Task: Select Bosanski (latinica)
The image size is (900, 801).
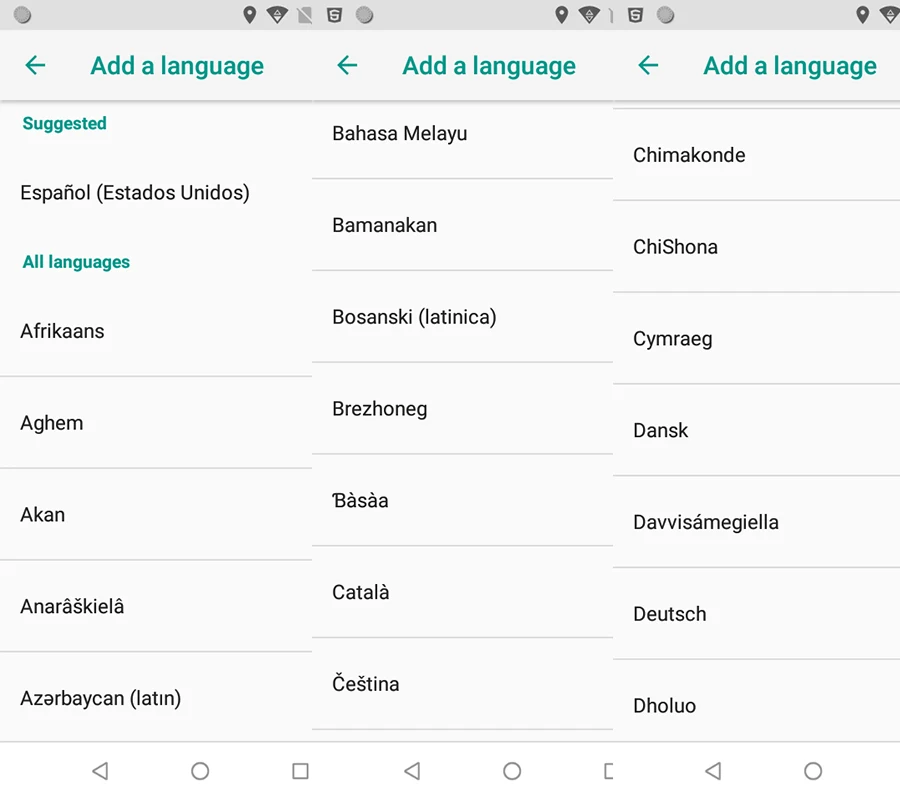Action: coord(463,317)
